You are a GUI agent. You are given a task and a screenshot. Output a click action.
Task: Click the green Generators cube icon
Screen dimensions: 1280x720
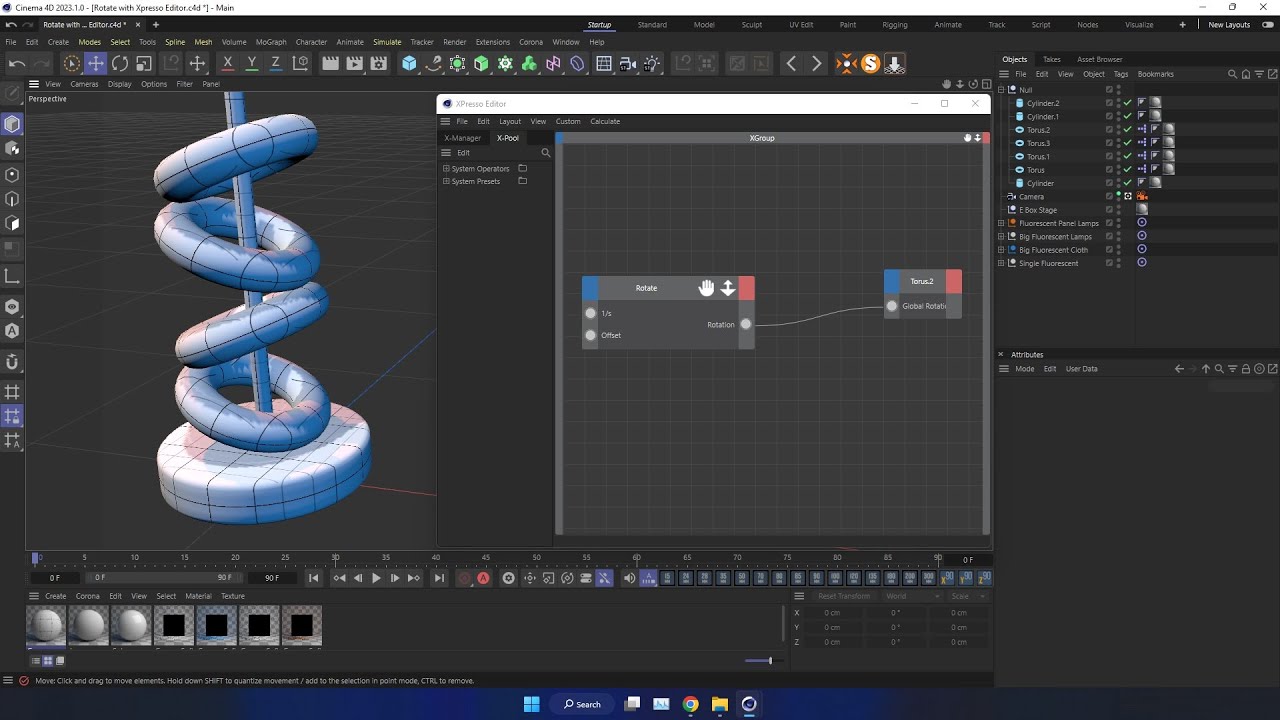pyautogui.click(x=481, y=64)
